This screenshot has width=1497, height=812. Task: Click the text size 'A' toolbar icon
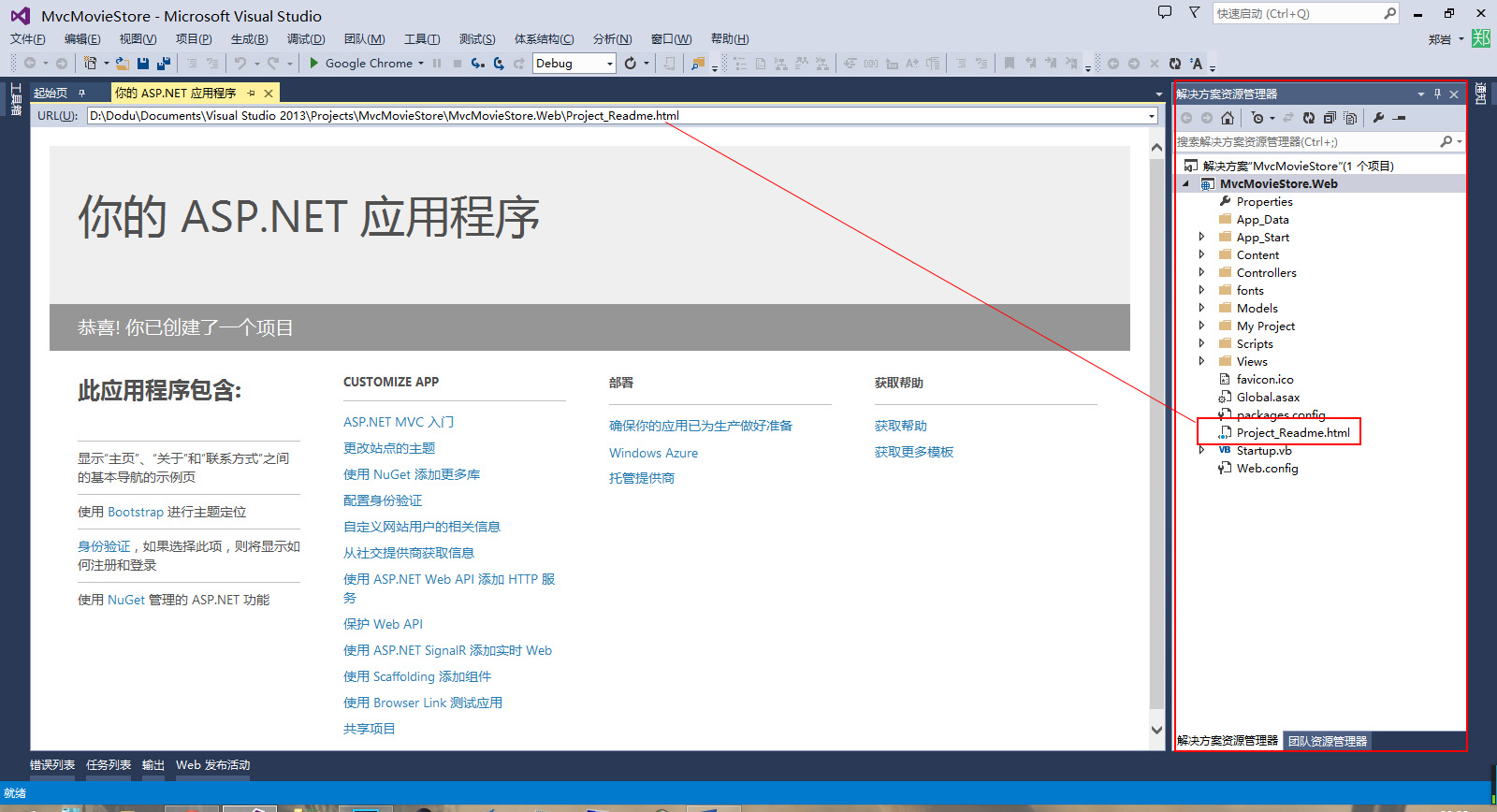pyautogui.click(x=1197, y=64)
